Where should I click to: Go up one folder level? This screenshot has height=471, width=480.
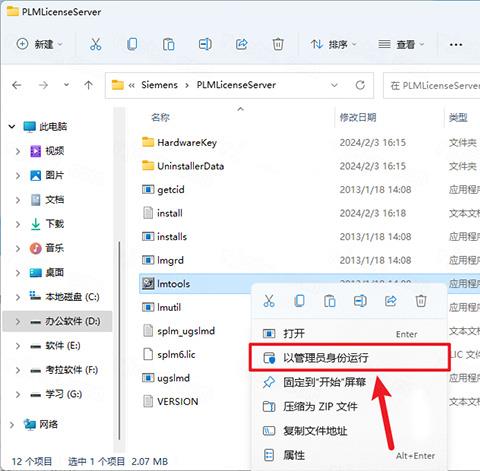coord(88,85)
